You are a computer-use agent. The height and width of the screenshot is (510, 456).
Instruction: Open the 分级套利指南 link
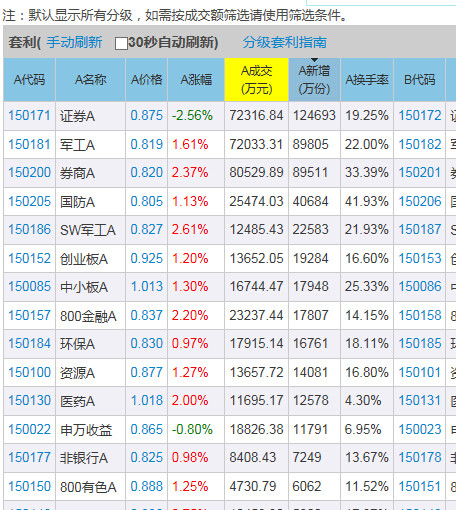285,42
